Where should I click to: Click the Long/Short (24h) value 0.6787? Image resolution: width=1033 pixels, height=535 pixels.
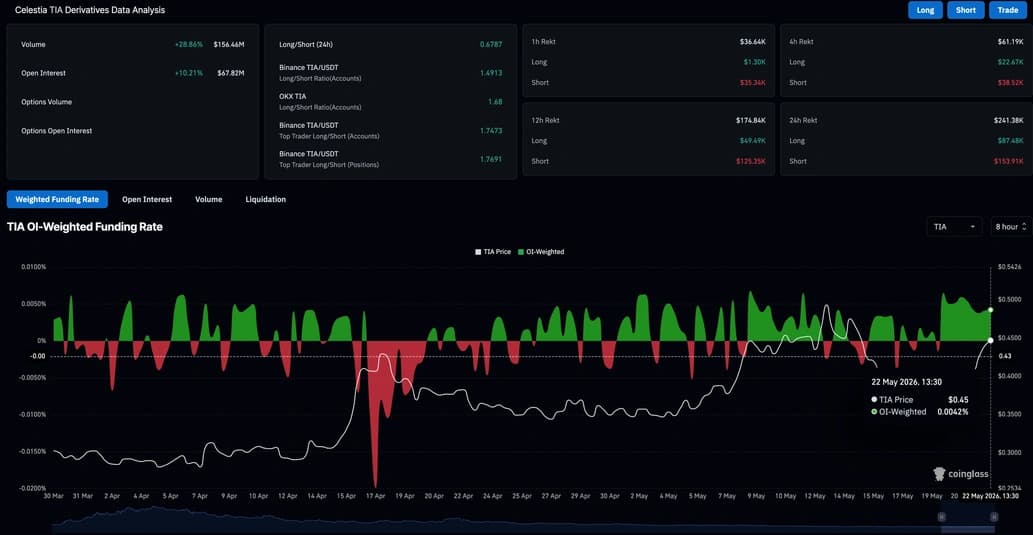tap(491, 45)
